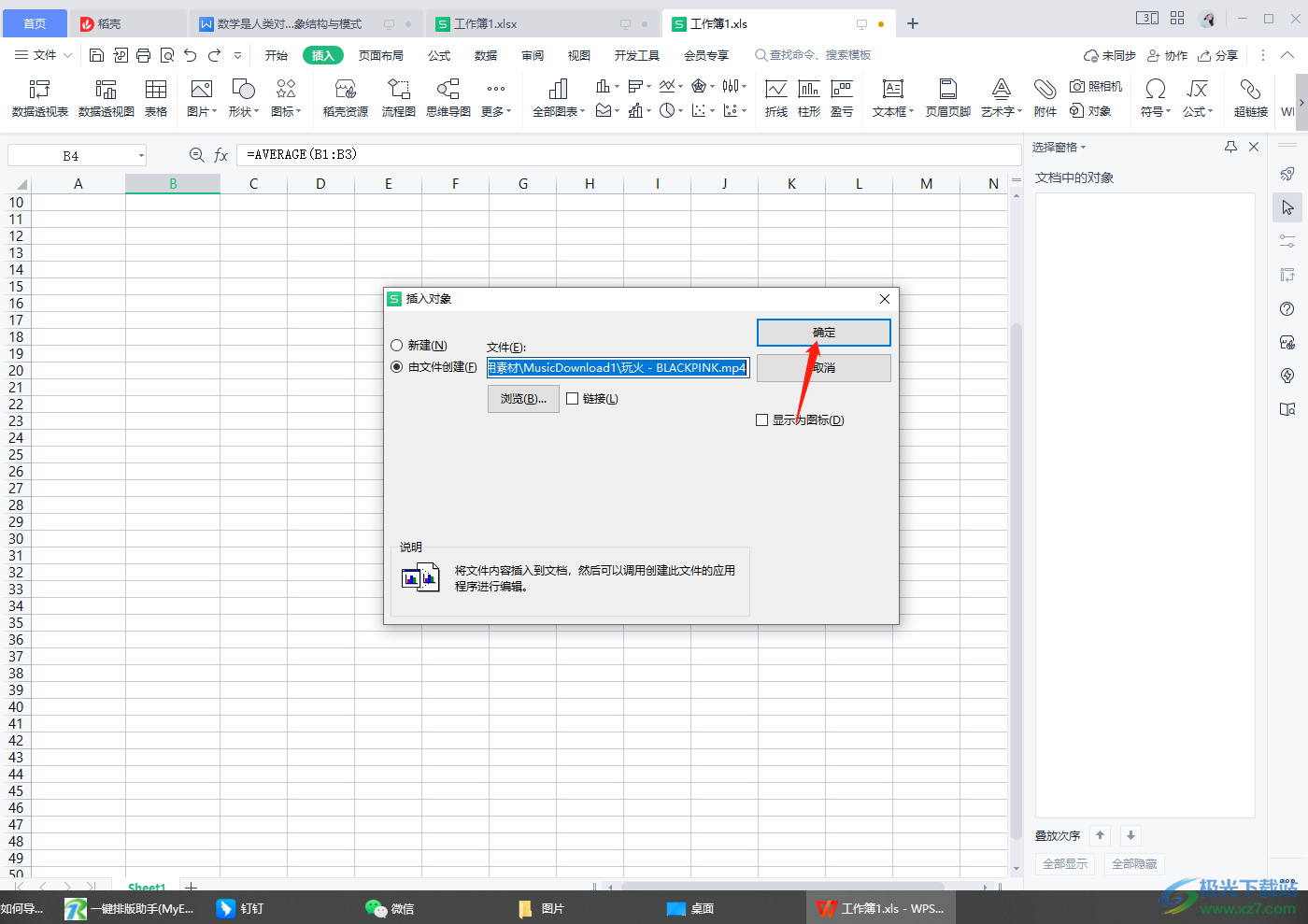1308x924 pixels.
Task: Click the 查找命令 search box
Action: pyautogui.click(x=813, y=55)
